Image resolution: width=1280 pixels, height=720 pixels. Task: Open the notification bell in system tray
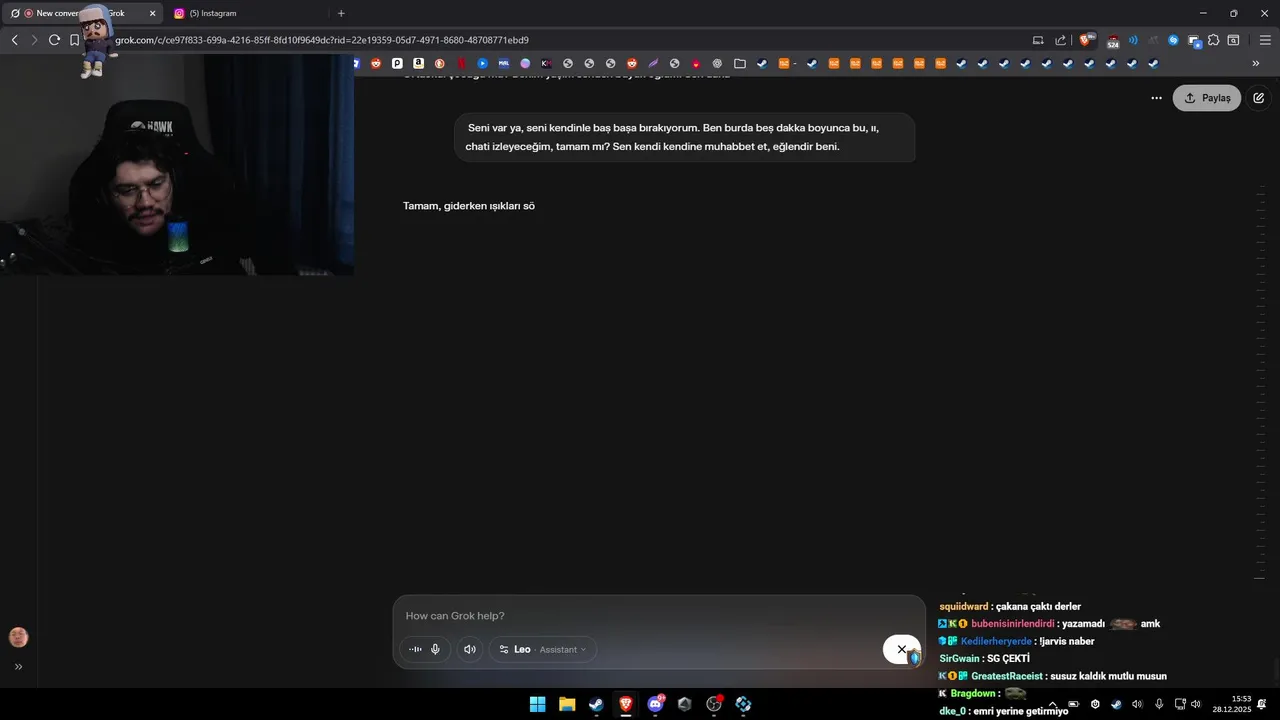coord(1262,704)
